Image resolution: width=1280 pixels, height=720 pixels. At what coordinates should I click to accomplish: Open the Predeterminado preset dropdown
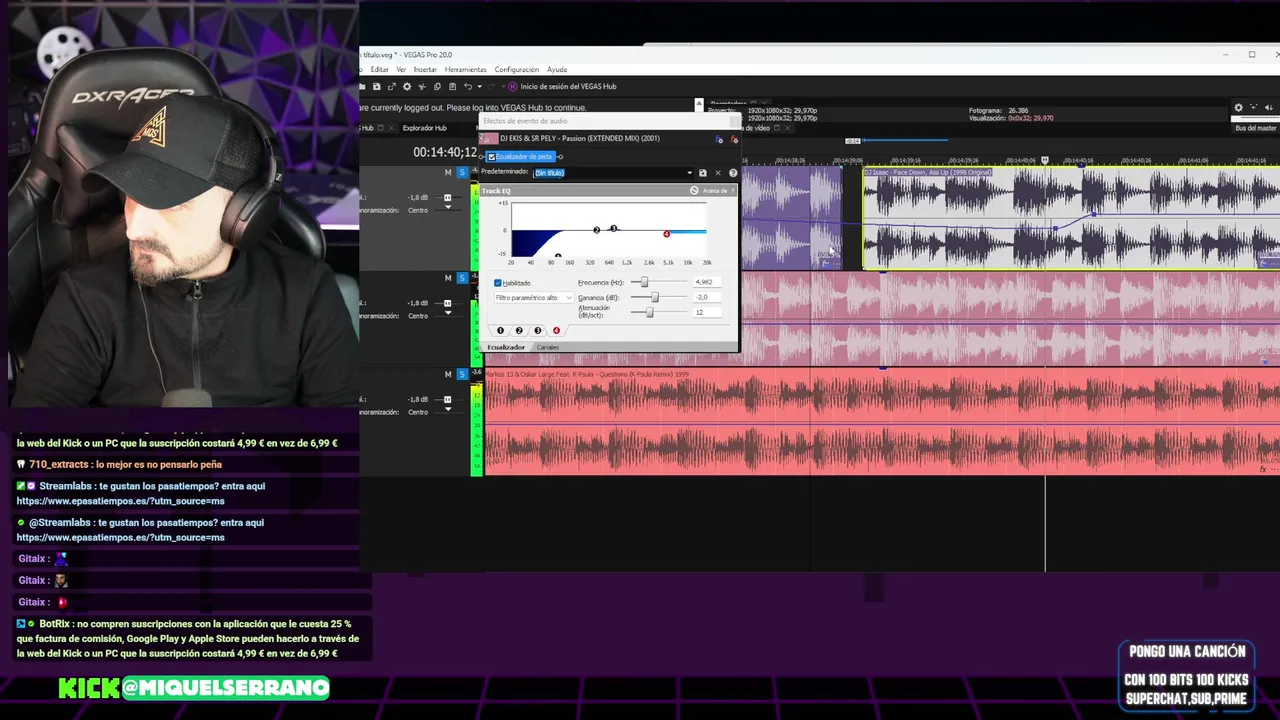pyautogui.click(x=689, y=173)
